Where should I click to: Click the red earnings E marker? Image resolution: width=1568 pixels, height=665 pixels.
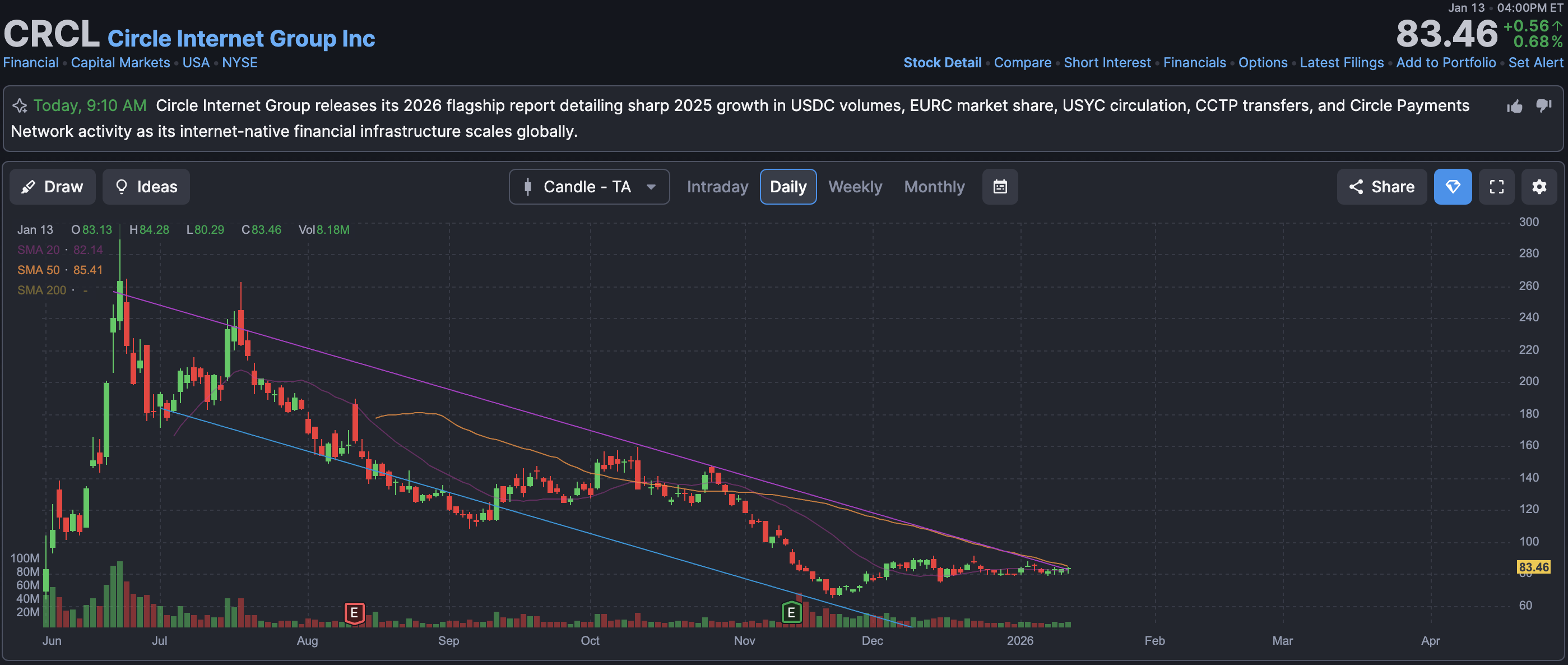click(x=354, y=613)
